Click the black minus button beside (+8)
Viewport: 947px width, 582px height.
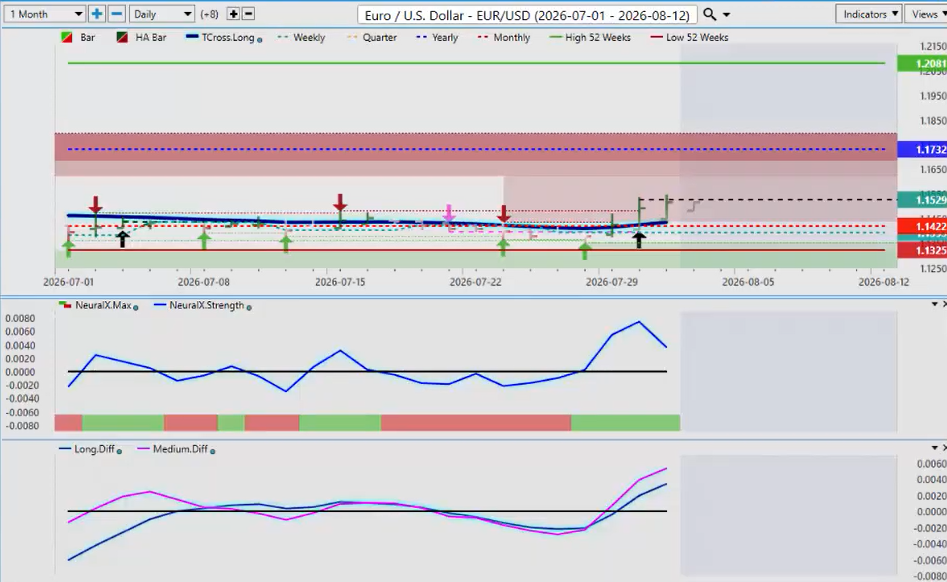[x=248, y=14]
